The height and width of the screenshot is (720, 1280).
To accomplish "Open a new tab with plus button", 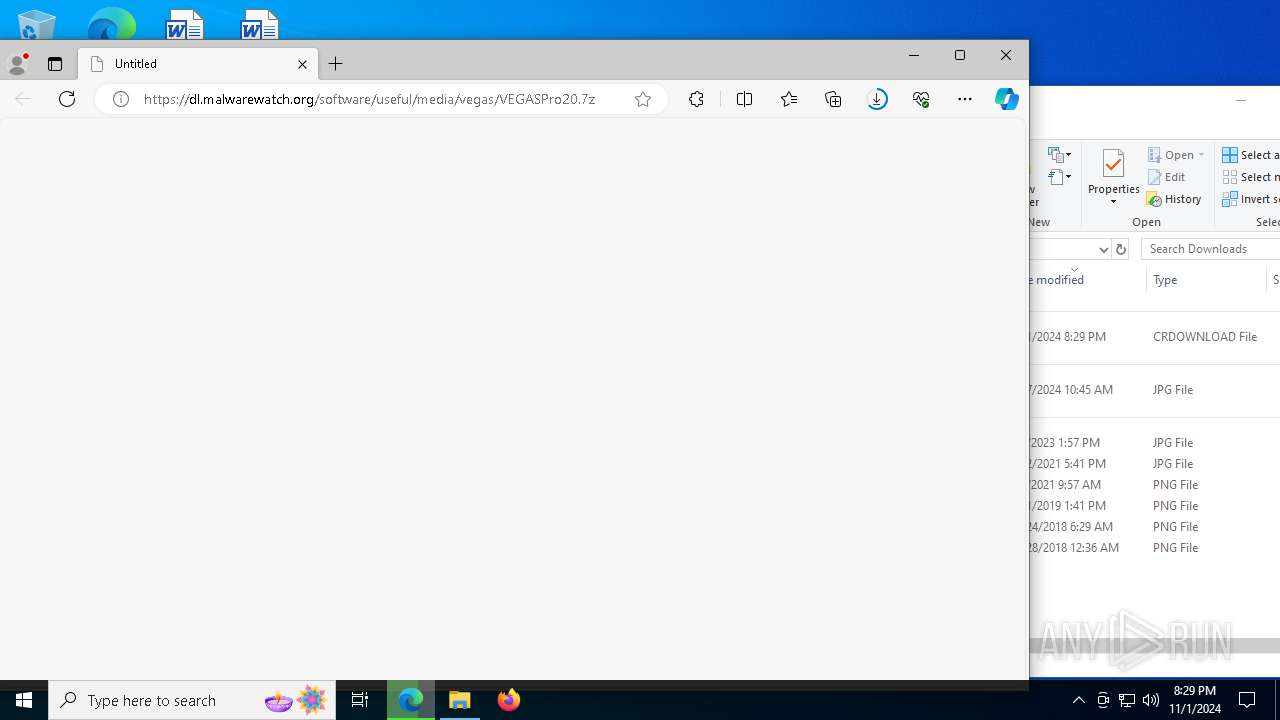I will pos(336,64).
